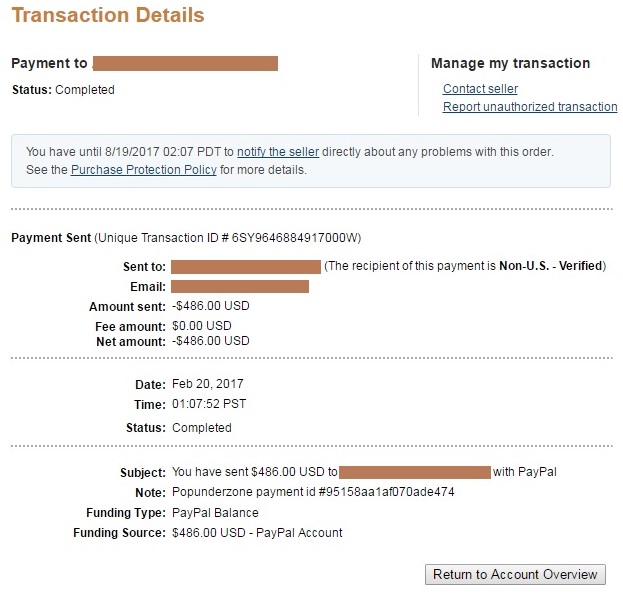Click the Fee amount value $0.00 USD
Image resolution: width=623 pixels, height=596 pixels.
tap(201, 326)
